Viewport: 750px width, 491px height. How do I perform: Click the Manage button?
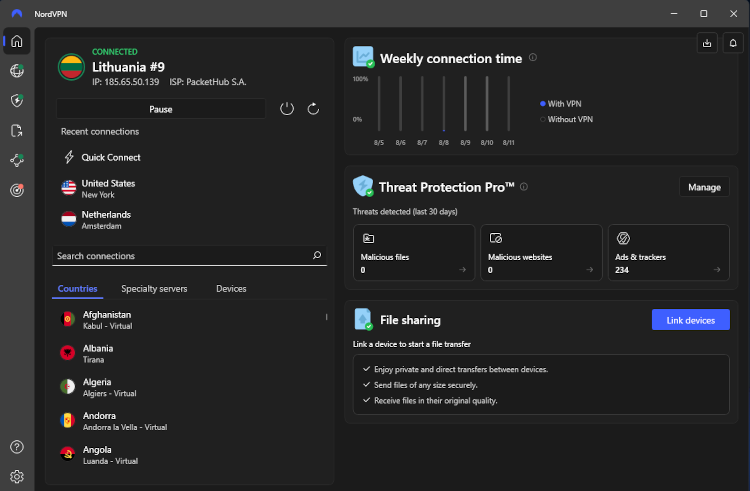tap(704, 187)
